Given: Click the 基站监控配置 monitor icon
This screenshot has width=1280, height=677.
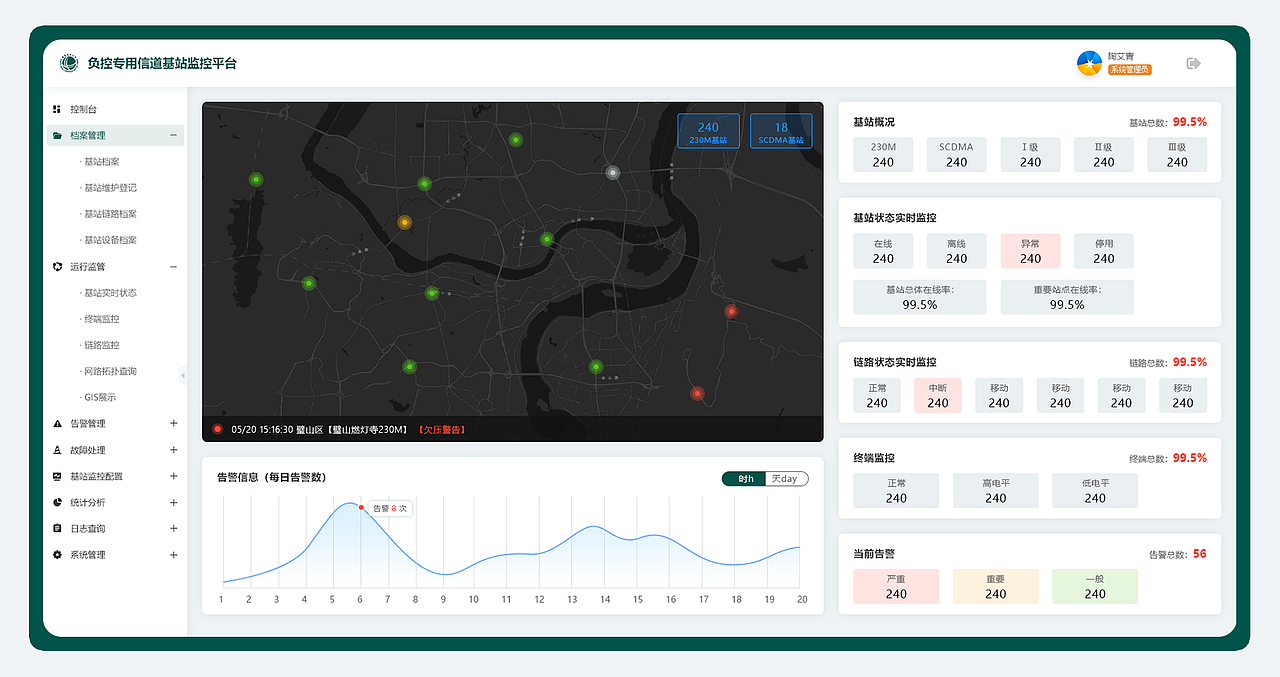Looking at the screenshot, I should tap(57, 476).
